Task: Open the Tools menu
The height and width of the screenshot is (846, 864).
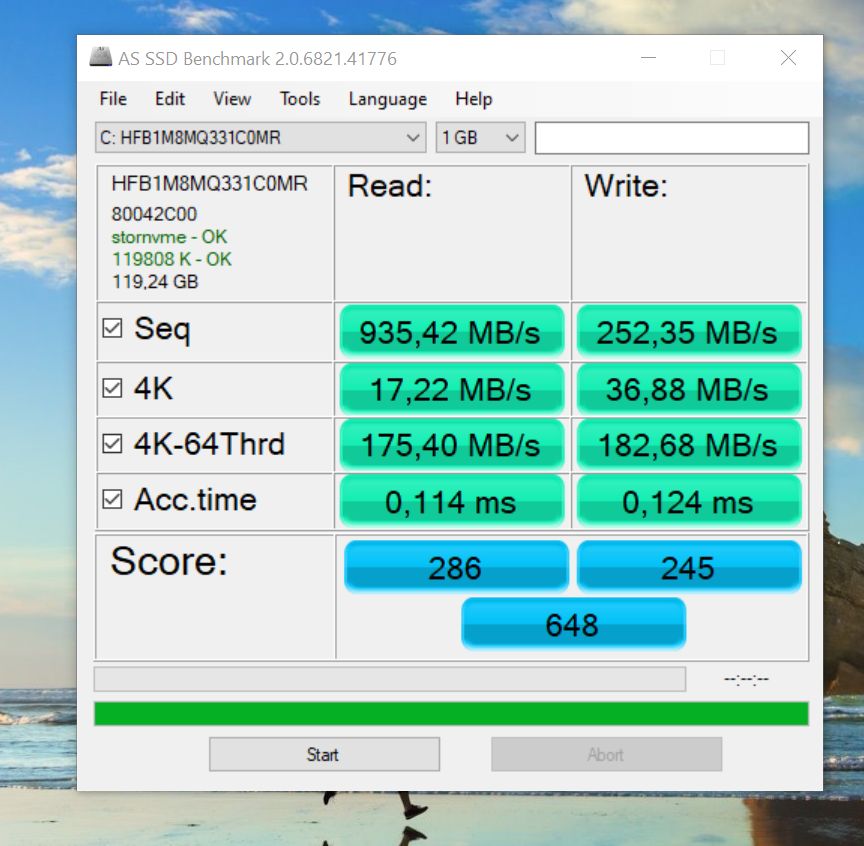Action: pos(300,98)
